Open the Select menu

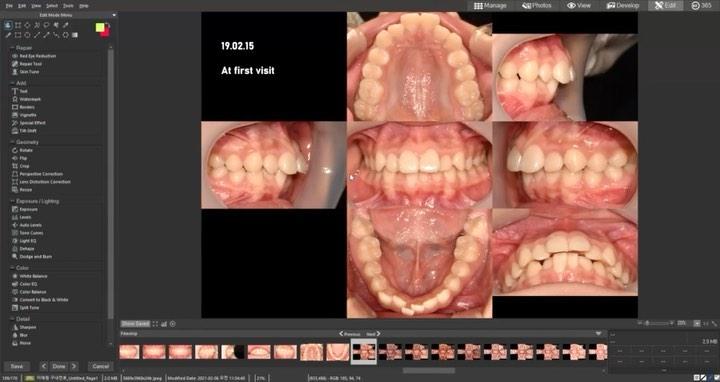tap(52, 6)
